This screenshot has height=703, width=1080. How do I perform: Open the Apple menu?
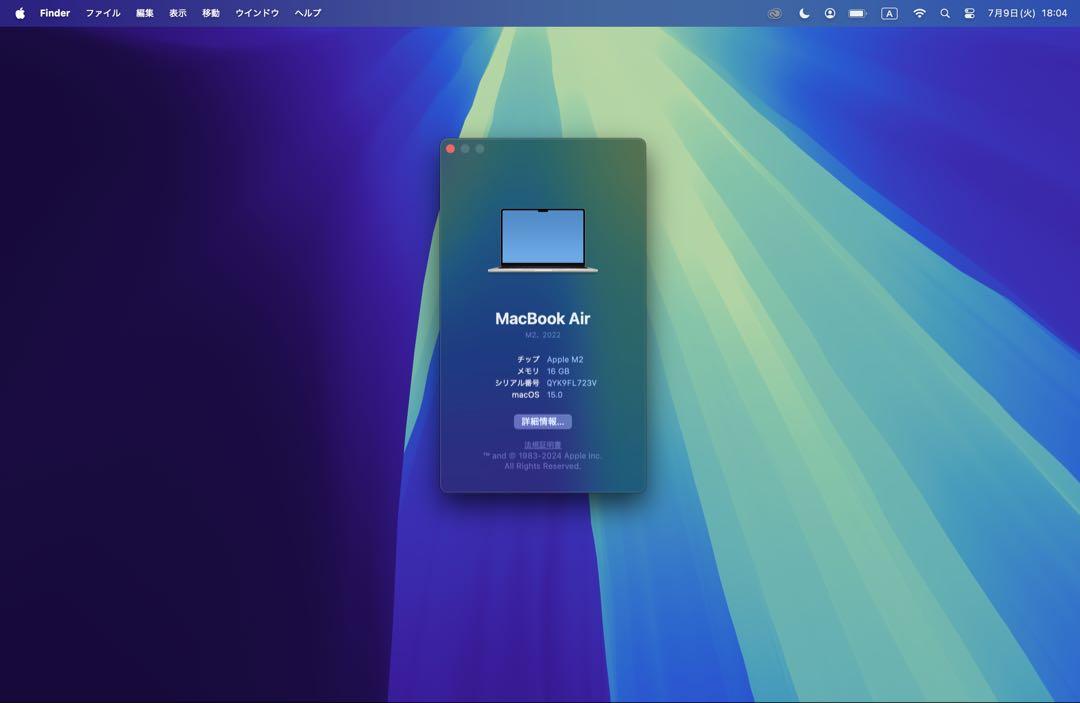(20, 13)
